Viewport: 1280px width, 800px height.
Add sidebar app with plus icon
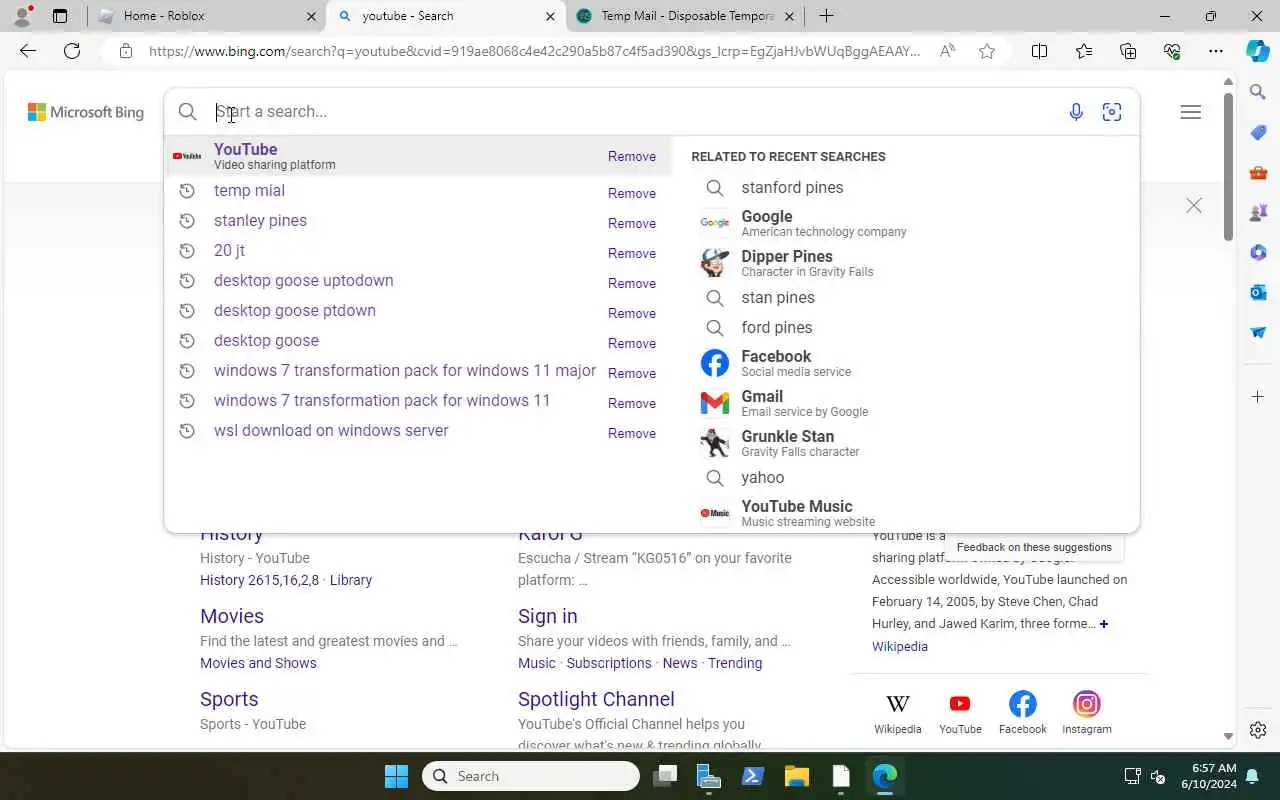click(x=1258, y=397)
